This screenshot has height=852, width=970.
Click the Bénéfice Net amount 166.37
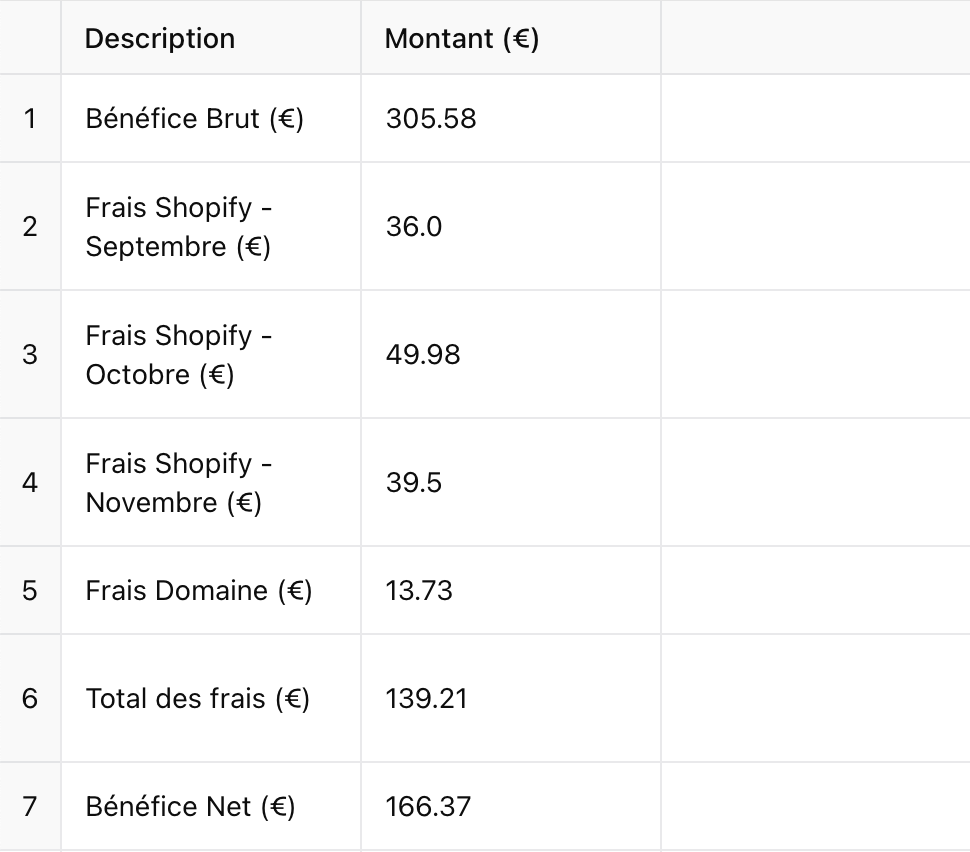[x=428, y=807]
